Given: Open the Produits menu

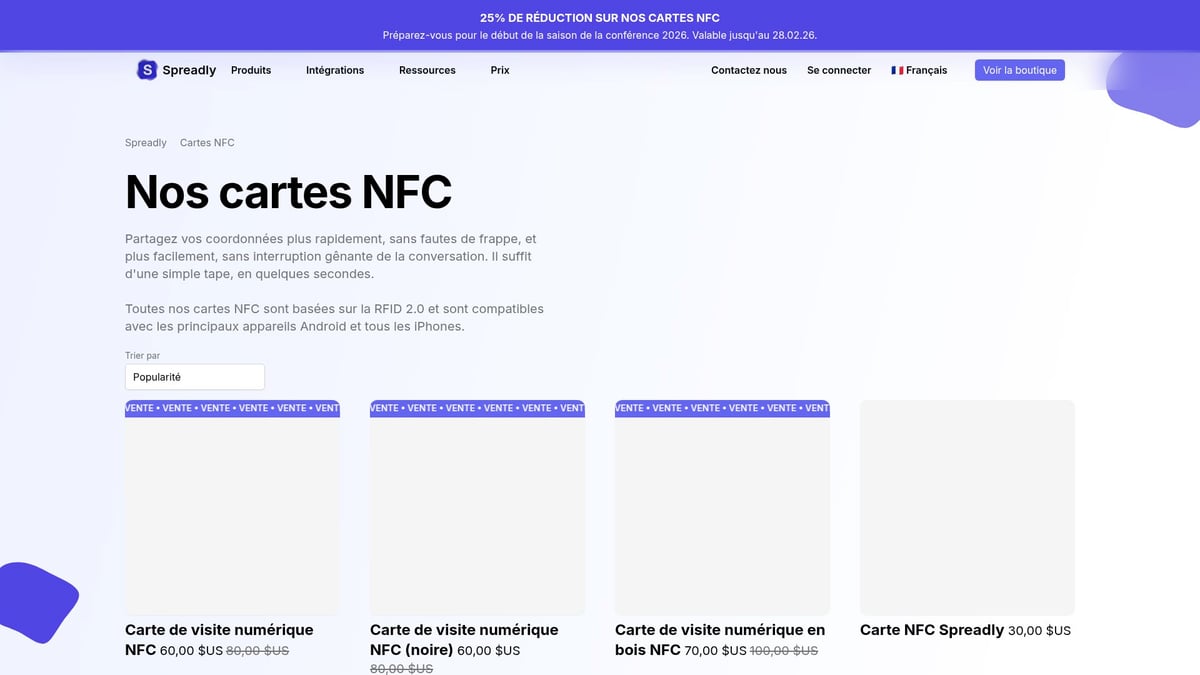Looking at the screenshot, I should [x=251, y=70].
